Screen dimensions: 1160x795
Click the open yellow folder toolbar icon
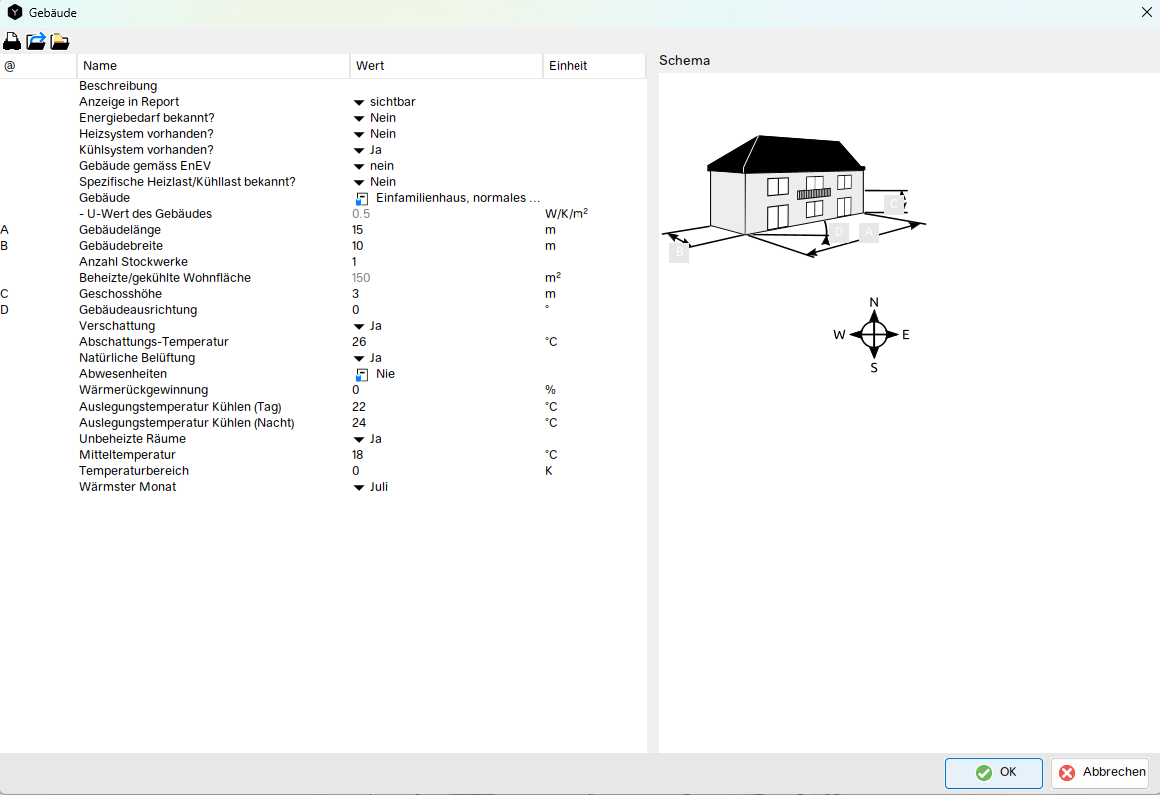click(x=60, y=41)
